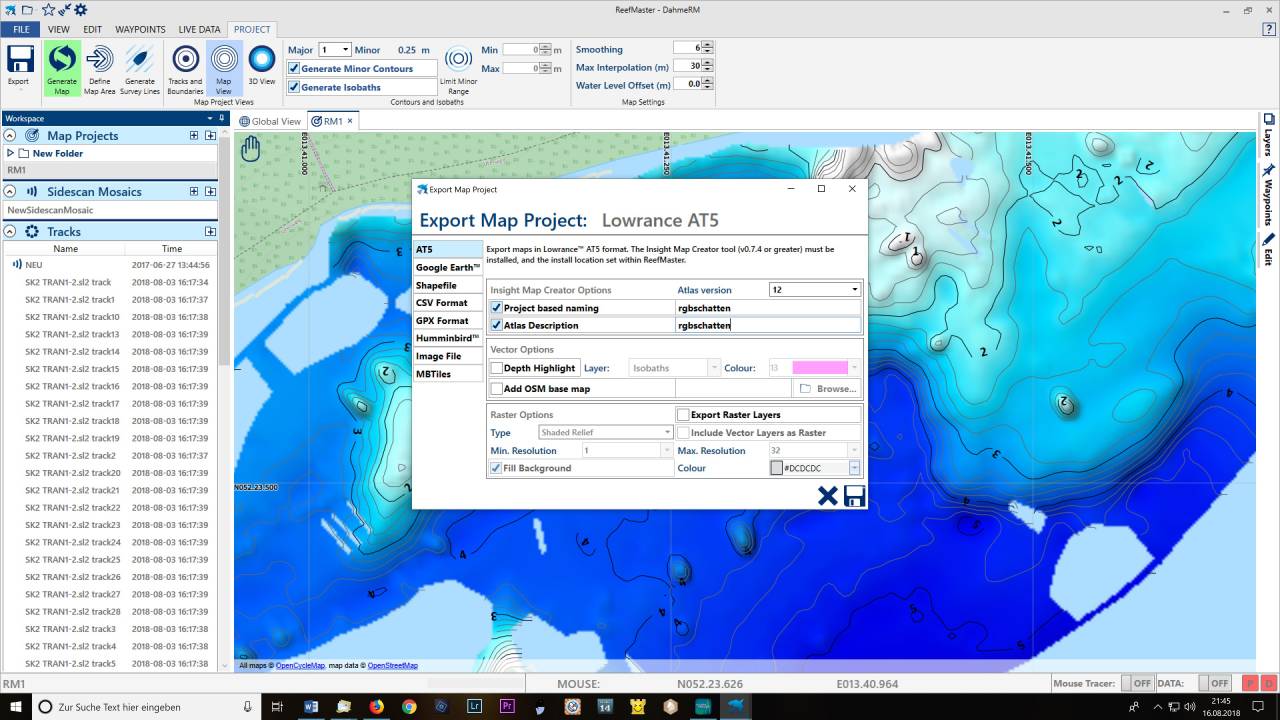Uncheck Generate Minor Contours
The image size is (1280, 720).
click(294, 69)
